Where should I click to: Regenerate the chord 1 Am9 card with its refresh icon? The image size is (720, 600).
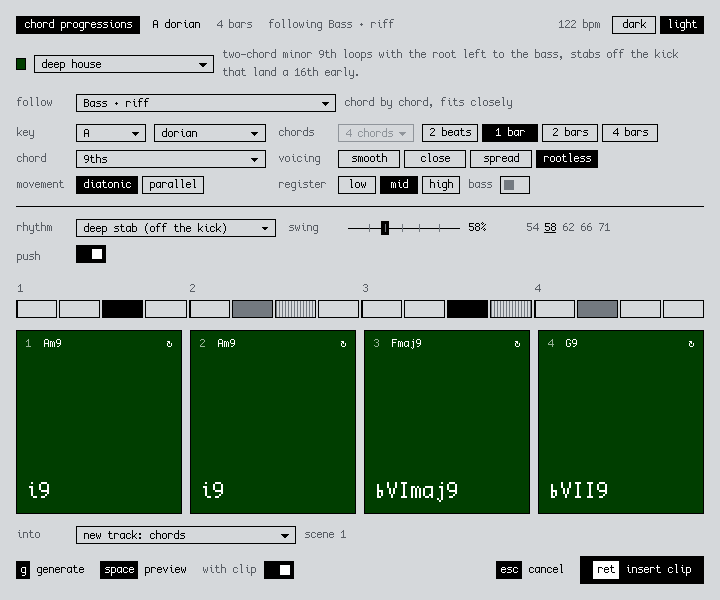[169, 344]
